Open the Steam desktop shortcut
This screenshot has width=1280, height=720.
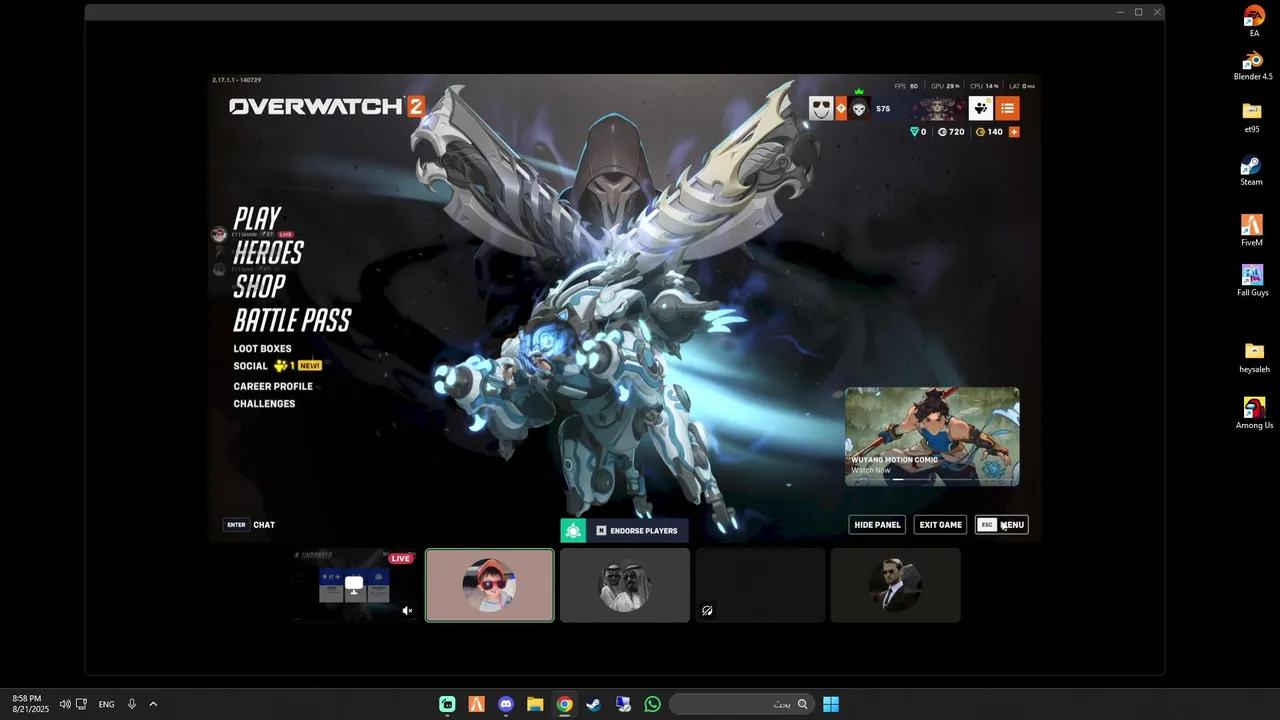click(x=1251, y=171)
